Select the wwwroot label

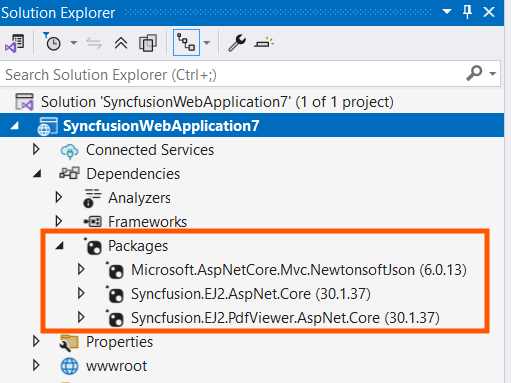(x=116, y=366)
